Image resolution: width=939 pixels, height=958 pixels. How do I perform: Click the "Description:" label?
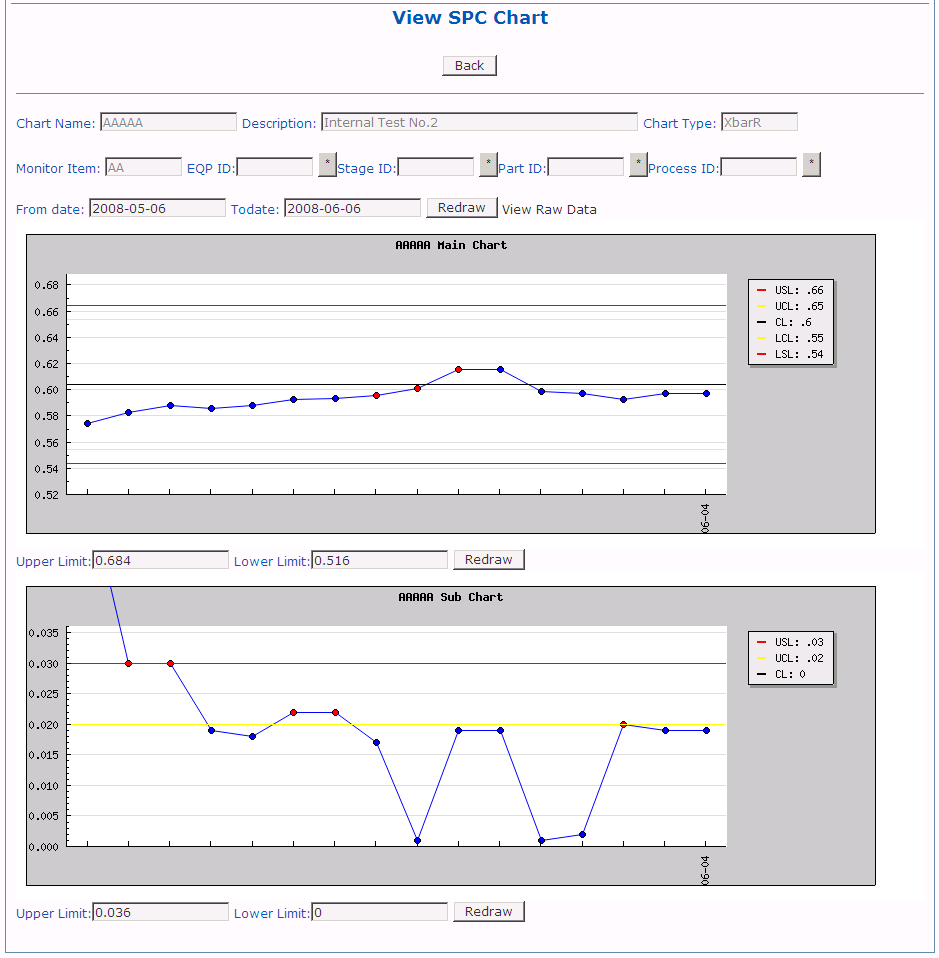click(279, 123)
